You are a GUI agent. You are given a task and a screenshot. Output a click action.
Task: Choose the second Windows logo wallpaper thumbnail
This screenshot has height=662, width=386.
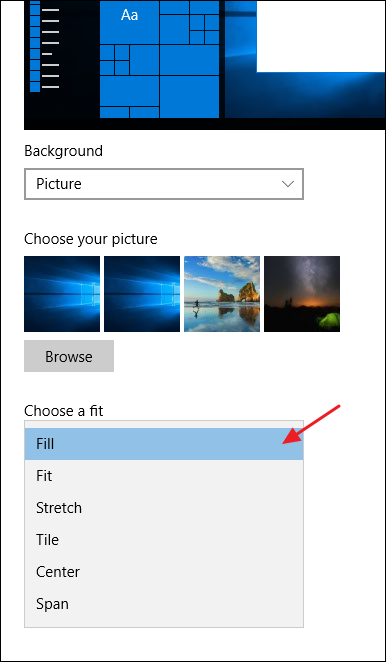(142, 294)
